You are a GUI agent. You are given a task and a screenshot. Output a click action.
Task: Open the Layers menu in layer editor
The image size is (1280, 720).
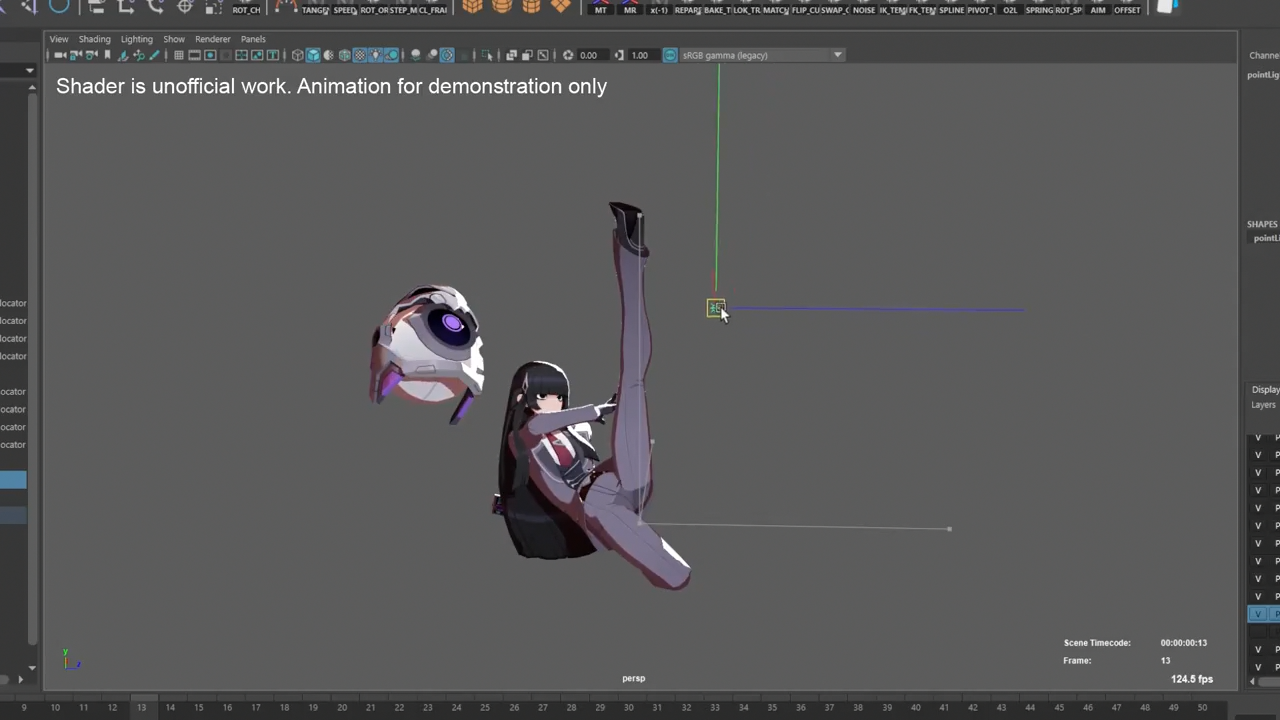point(1263,405)
